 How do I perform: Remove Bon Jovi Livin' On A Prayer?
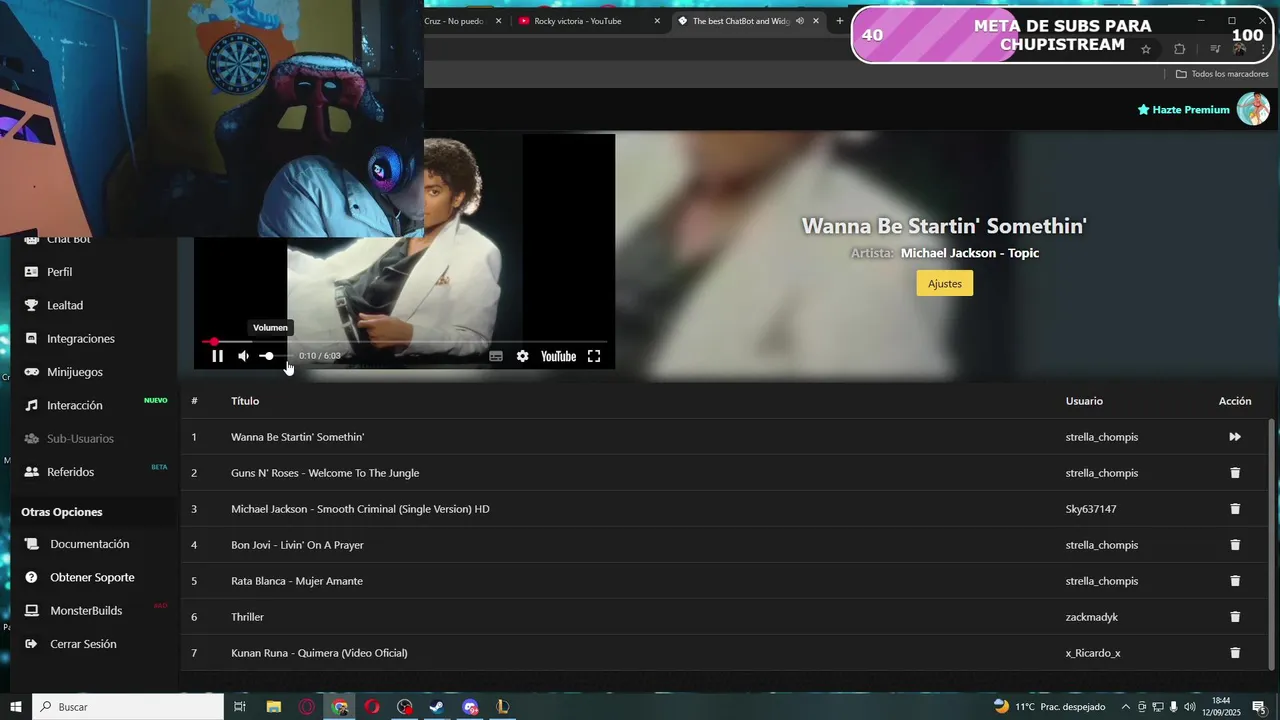tap(1235, 545)
